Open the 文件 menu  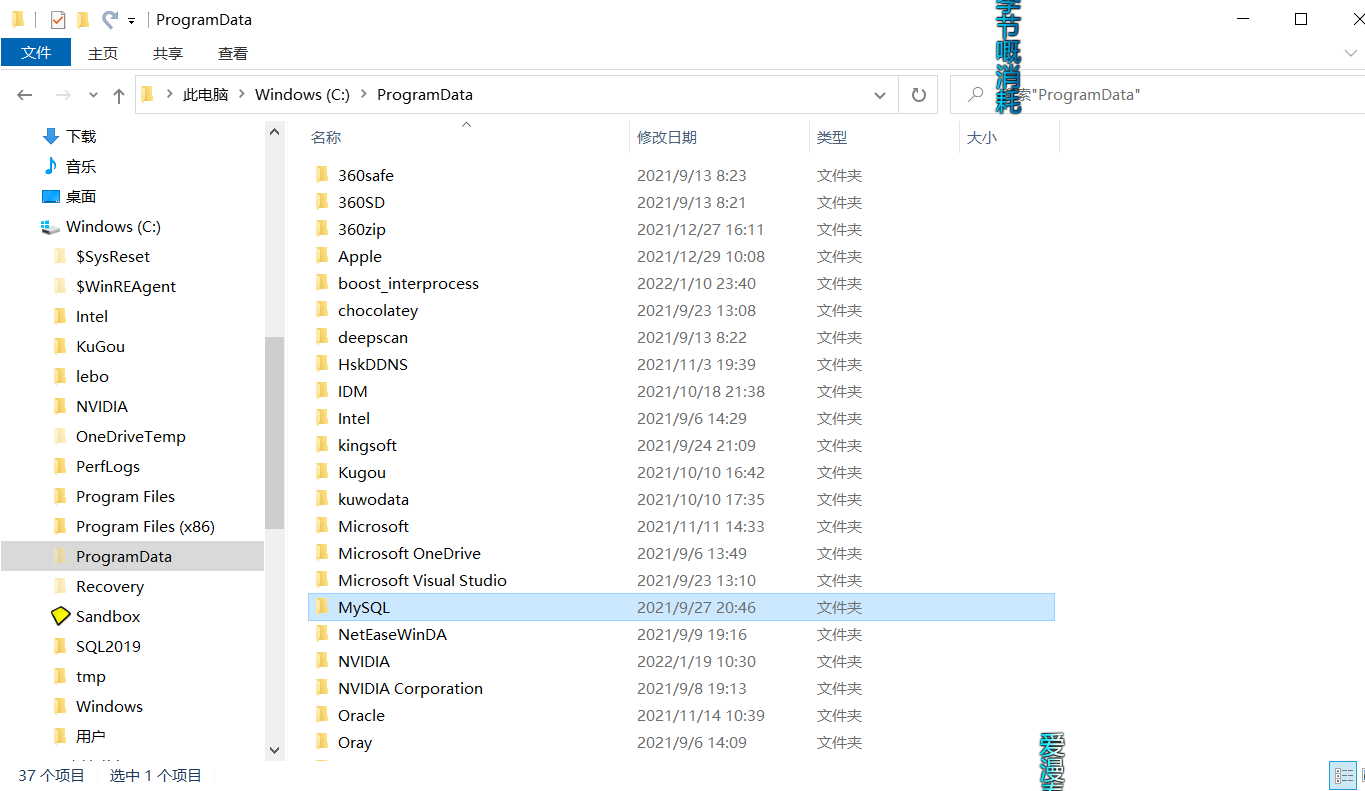[36, 53]
